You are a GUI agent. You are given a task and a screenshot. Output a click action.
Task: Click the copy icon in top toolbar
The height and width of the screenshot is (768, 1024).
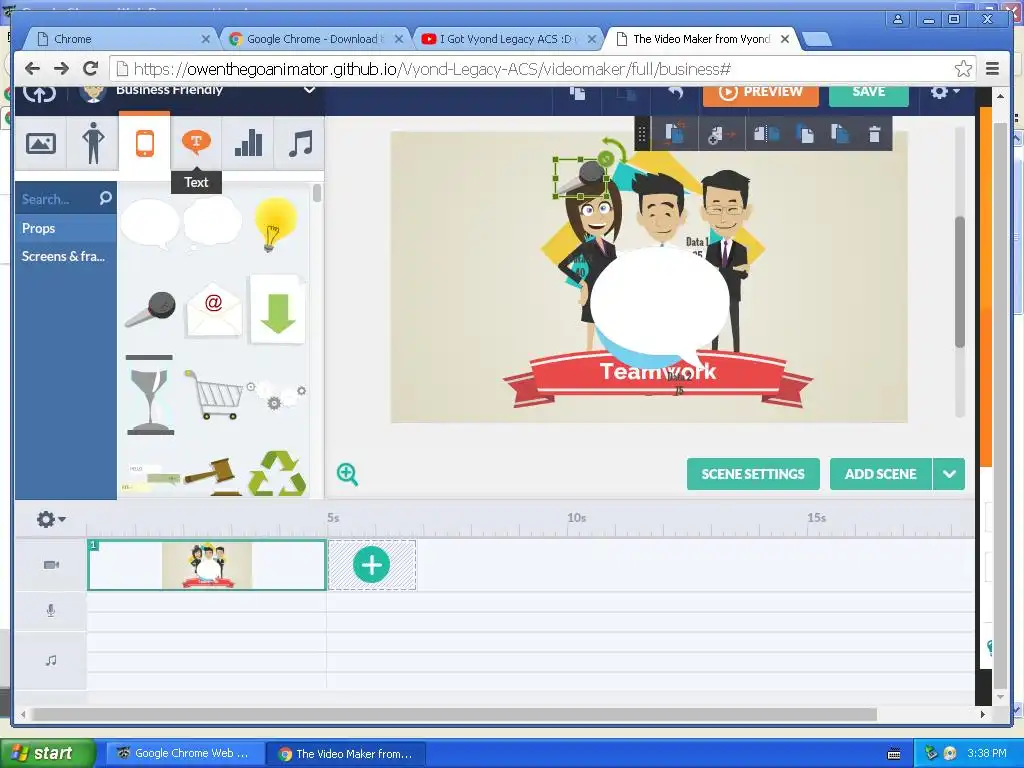point(577,93)
